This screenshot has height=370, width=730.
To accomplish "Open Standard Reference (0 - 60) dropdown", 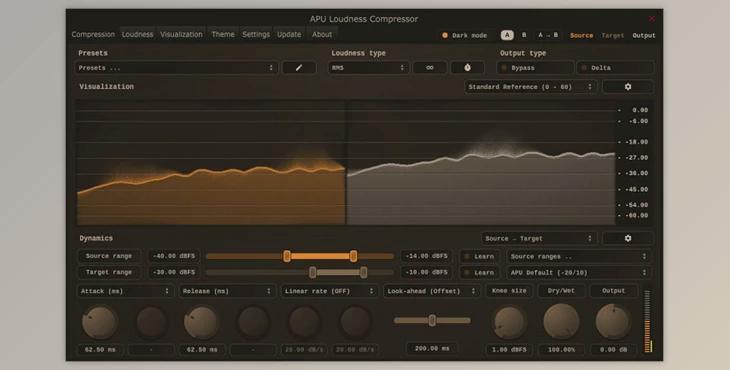I will point(530,87).
